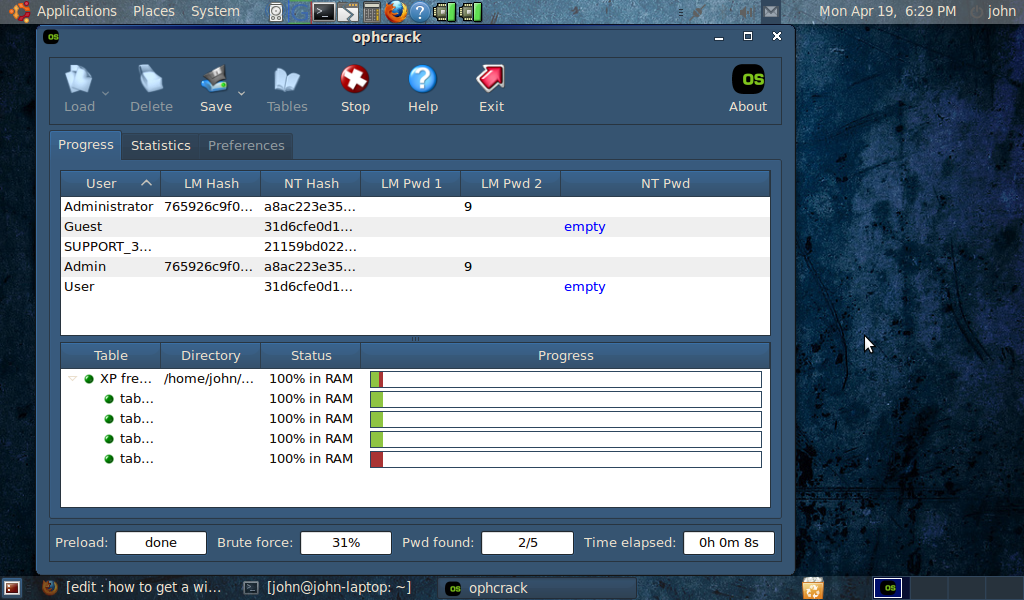The image size is (1024, 600).
Task: Click the blue help icon in top panel
Action: [420, 12]
